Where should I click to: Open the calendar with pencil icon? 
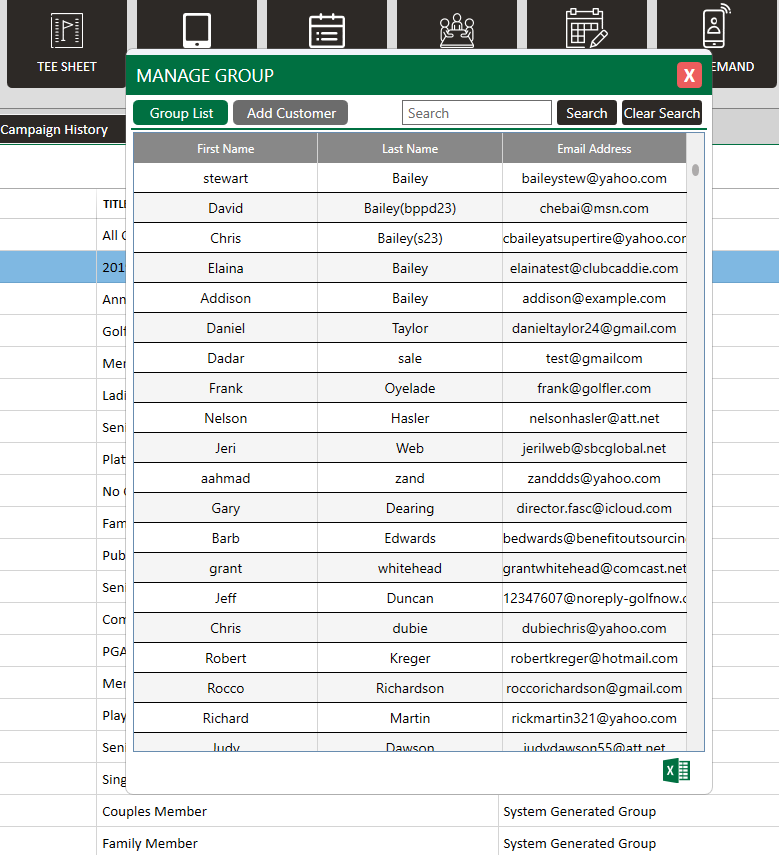(586, 29)
